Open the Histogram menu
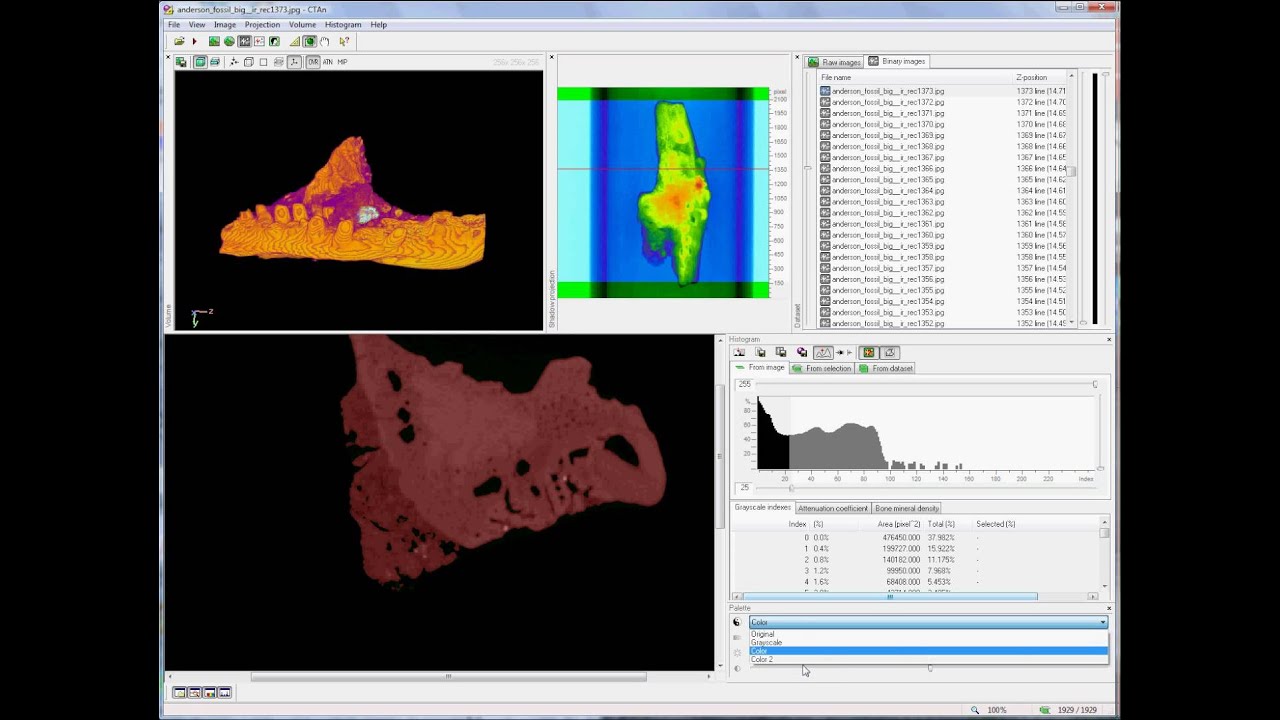 (343, 24)
